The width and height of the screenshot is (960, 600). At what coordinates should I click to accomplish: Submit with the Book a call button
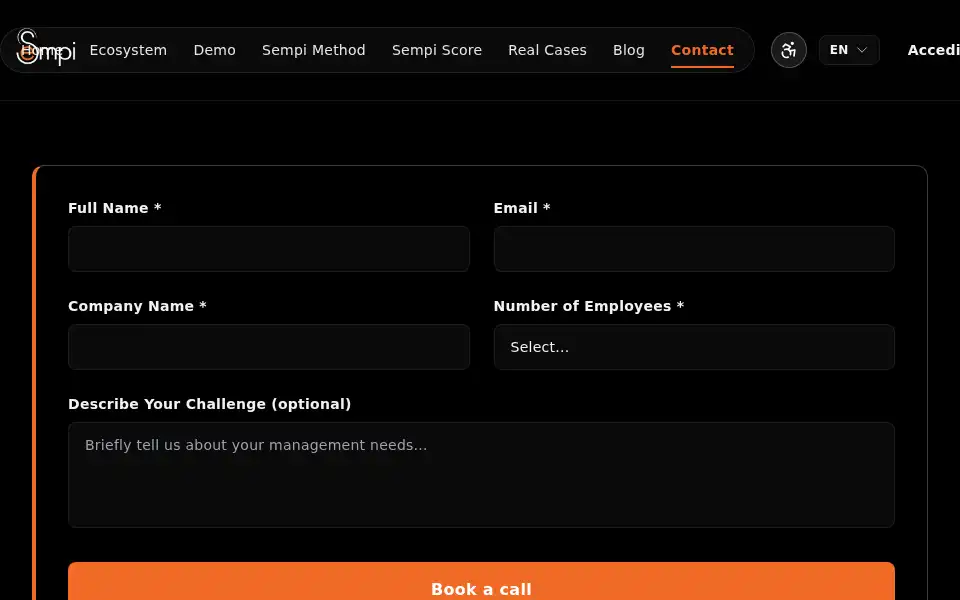[x=481, y=582]
